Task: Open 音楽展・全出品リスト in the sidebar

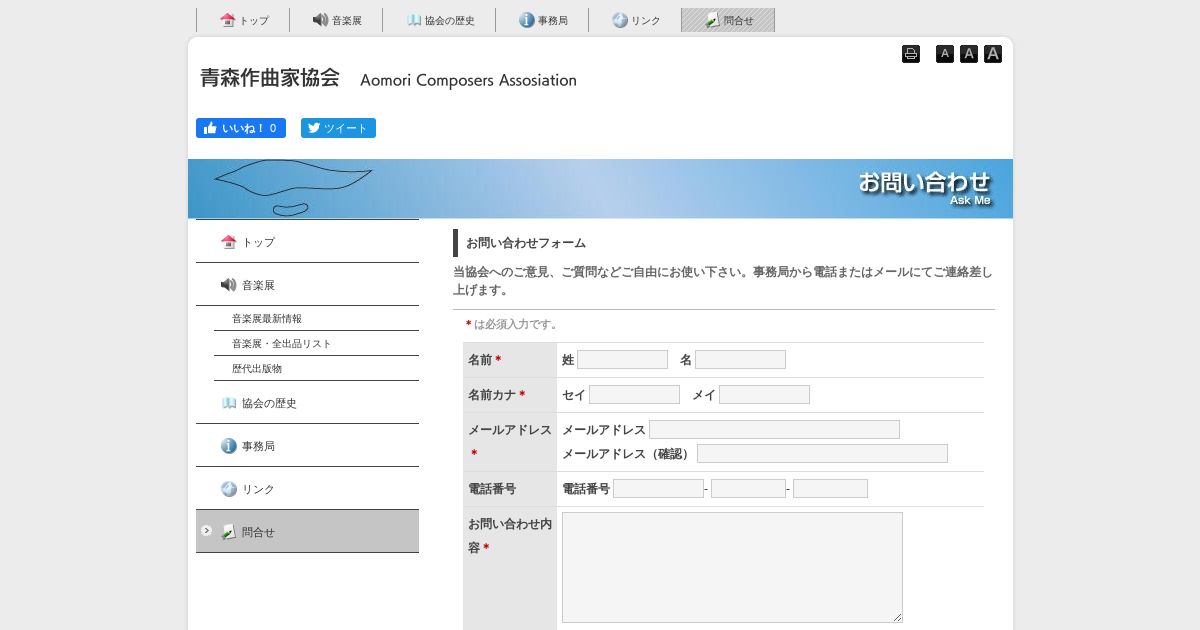Action: [316, 344]
